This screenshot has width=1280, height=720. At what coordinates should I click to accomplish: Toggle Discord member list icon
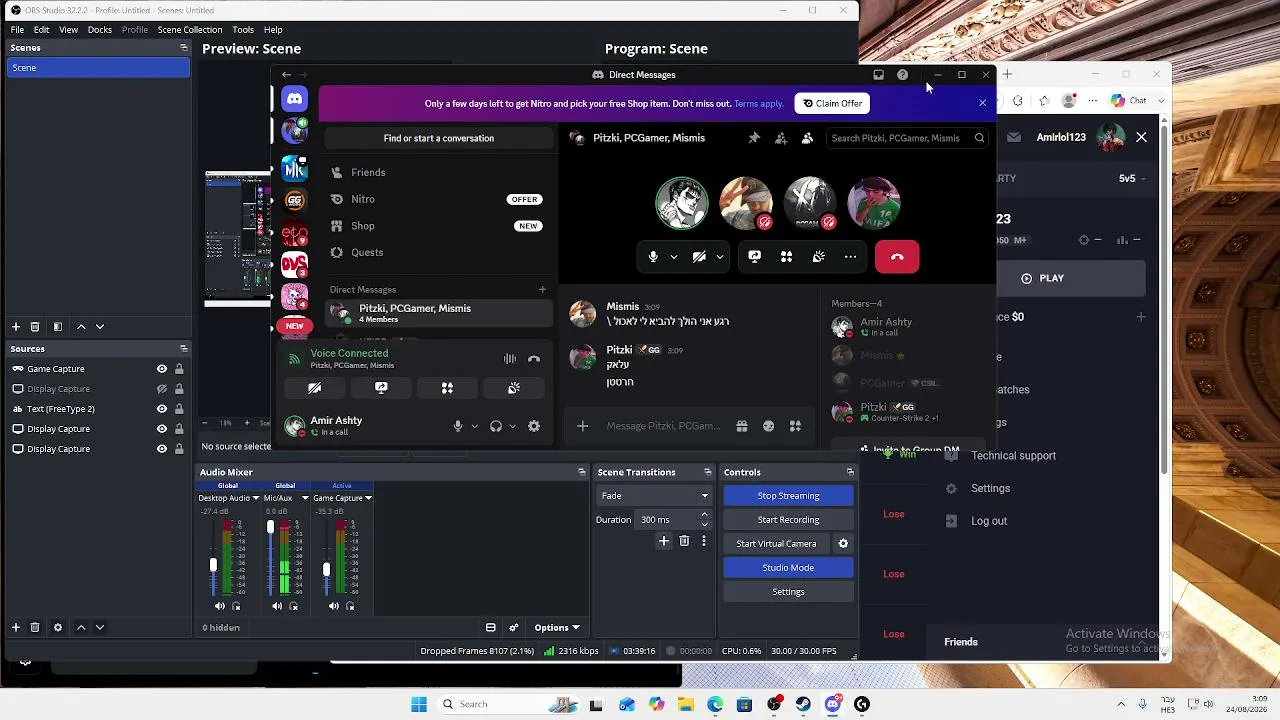pos(807,138)
